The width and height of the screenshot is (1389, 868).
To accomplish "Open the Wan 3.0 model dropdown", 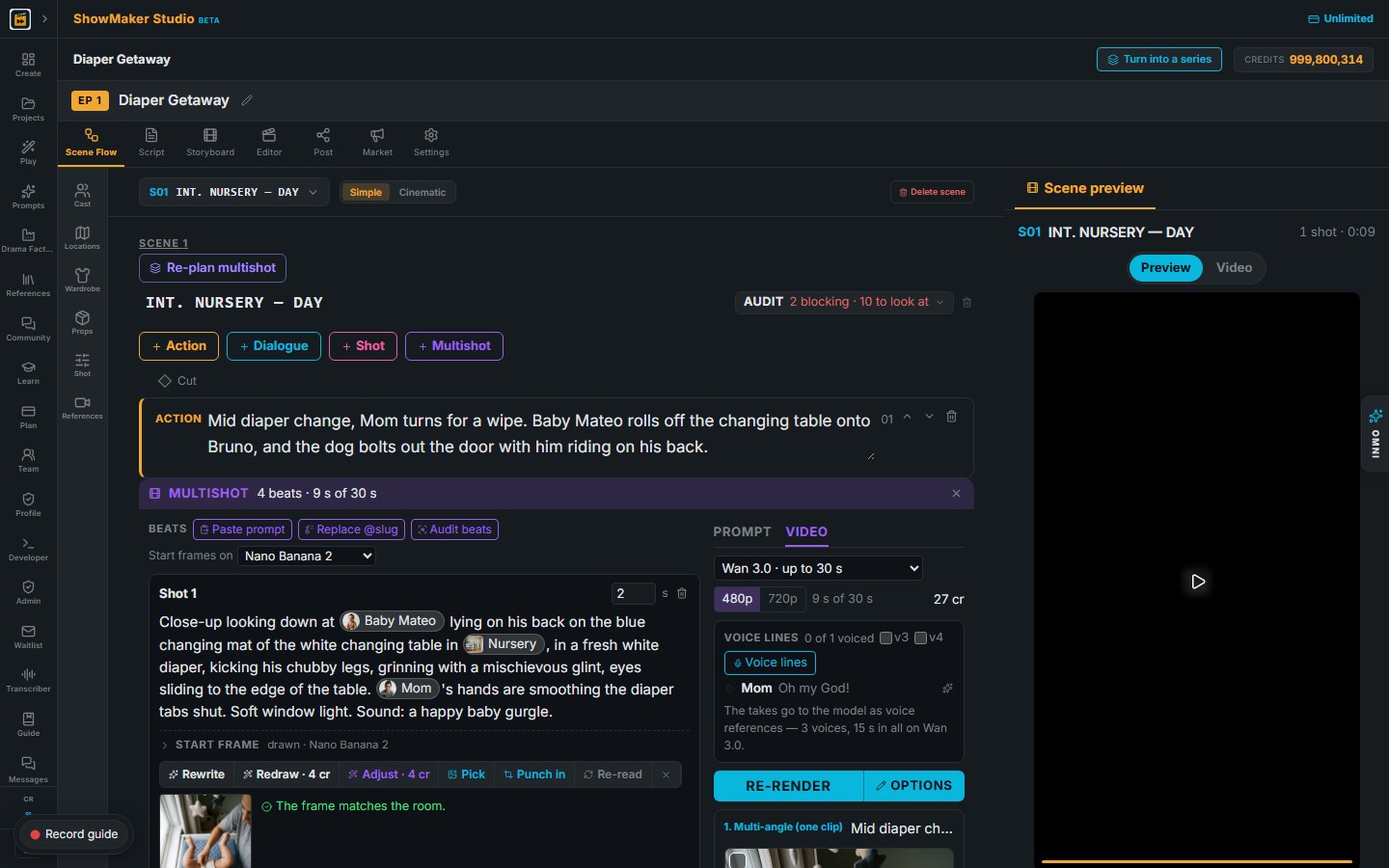I will click(x=818, y=568).
